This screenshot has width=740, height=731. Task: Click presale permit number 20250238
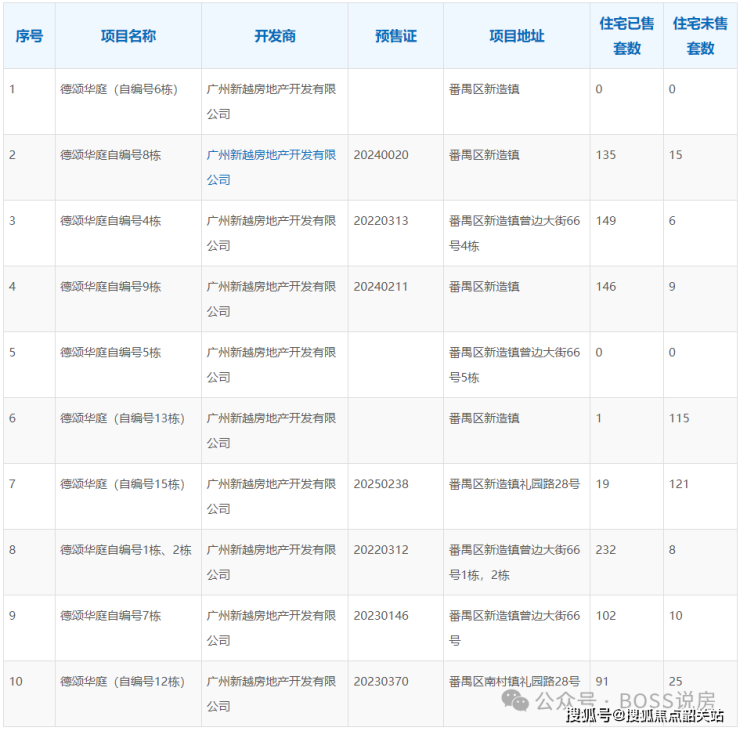tap(381, 484)
